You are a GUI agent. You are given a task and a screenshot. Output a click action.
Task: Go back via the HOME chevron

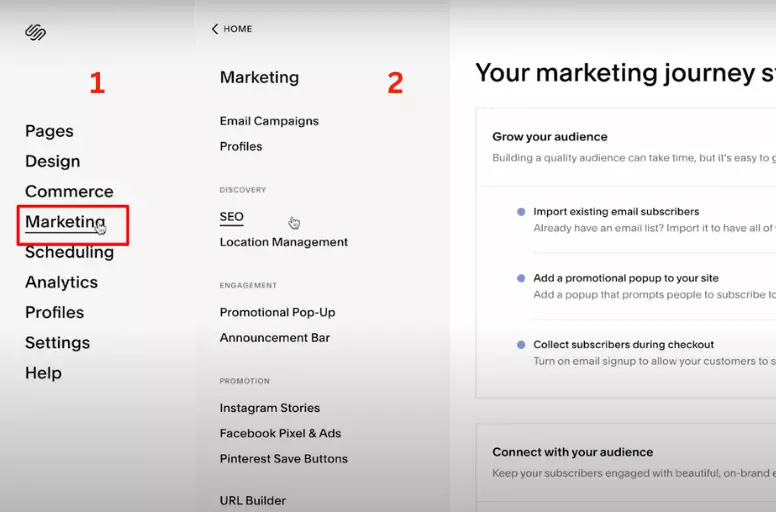tap(215, 29)
